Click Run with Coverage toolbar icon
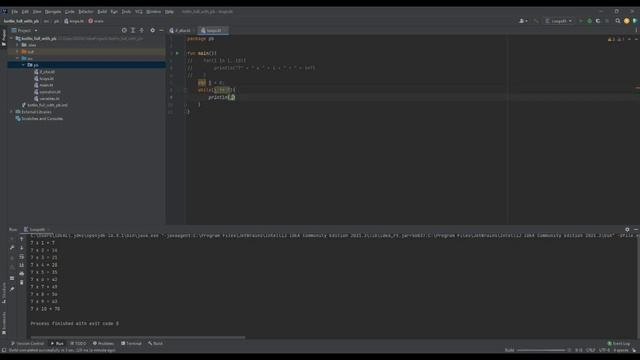The height and width of the screenshot is (360, 640). coord(598,21)
